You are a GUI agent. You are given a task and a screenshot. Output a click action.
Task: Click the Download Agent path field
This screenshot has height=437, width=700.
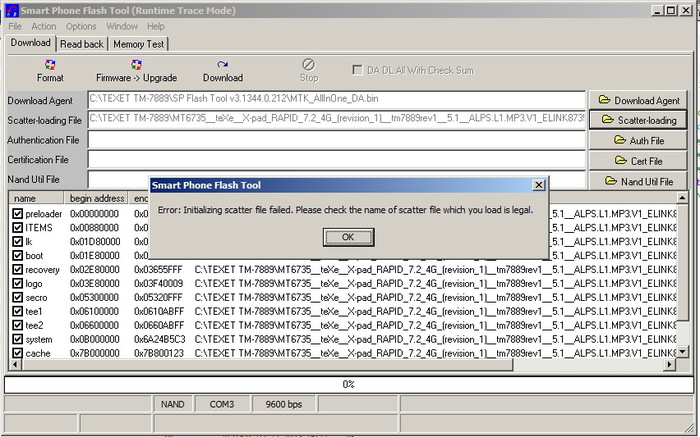tap(335, 100)
